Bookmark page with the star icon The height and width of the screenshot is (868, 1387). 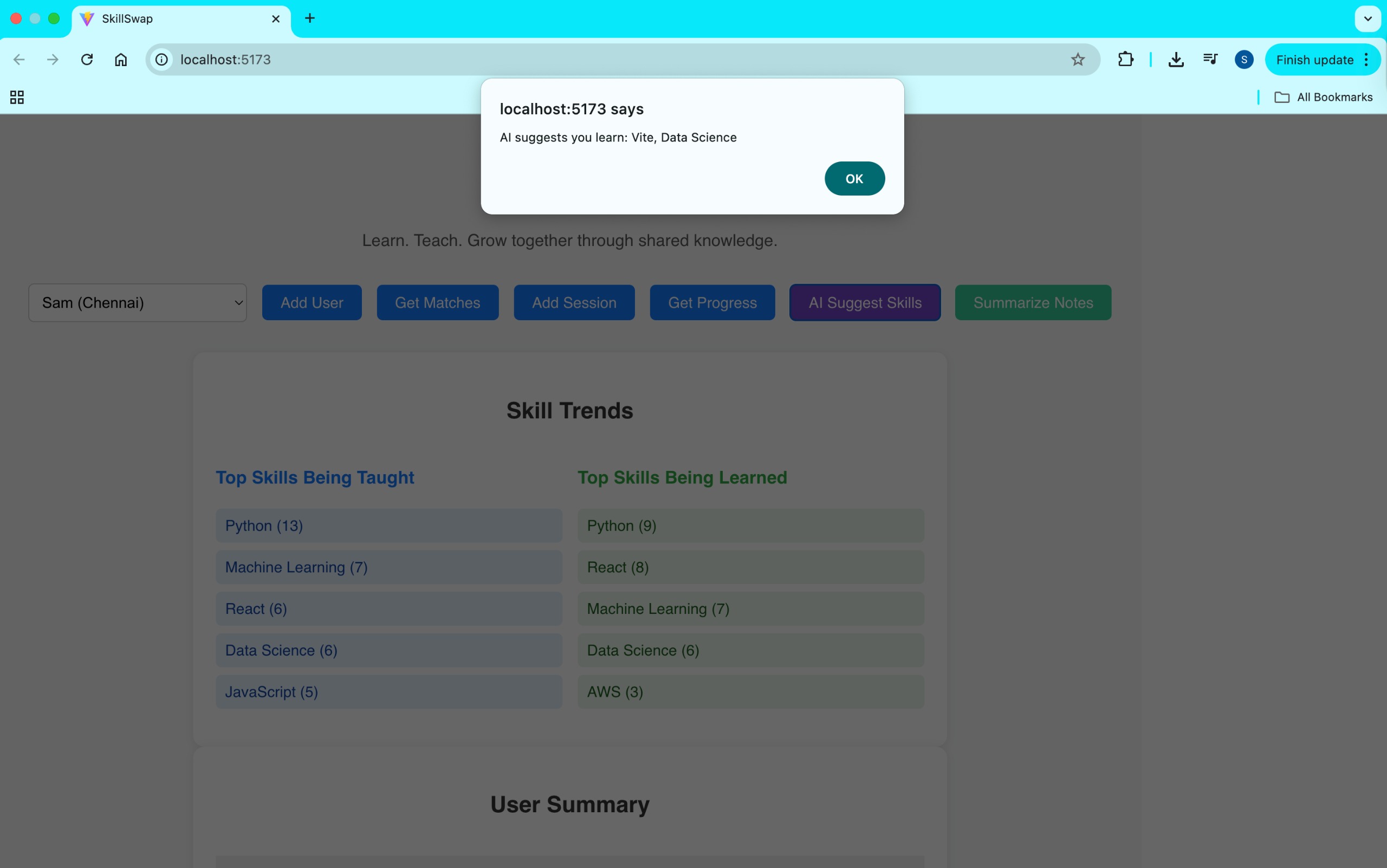(1078, 60)
